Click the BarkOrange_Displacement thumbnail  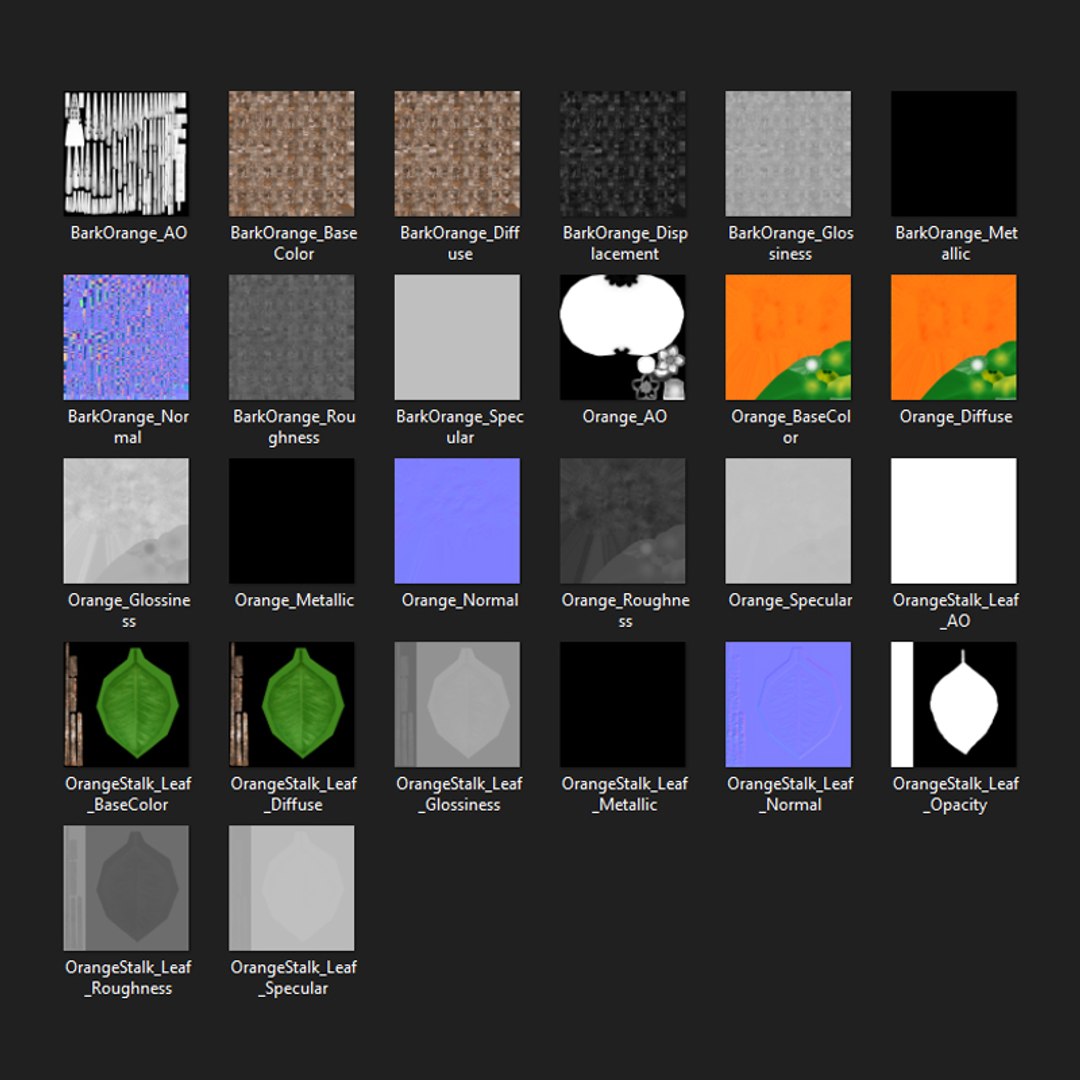click(623, 154)
